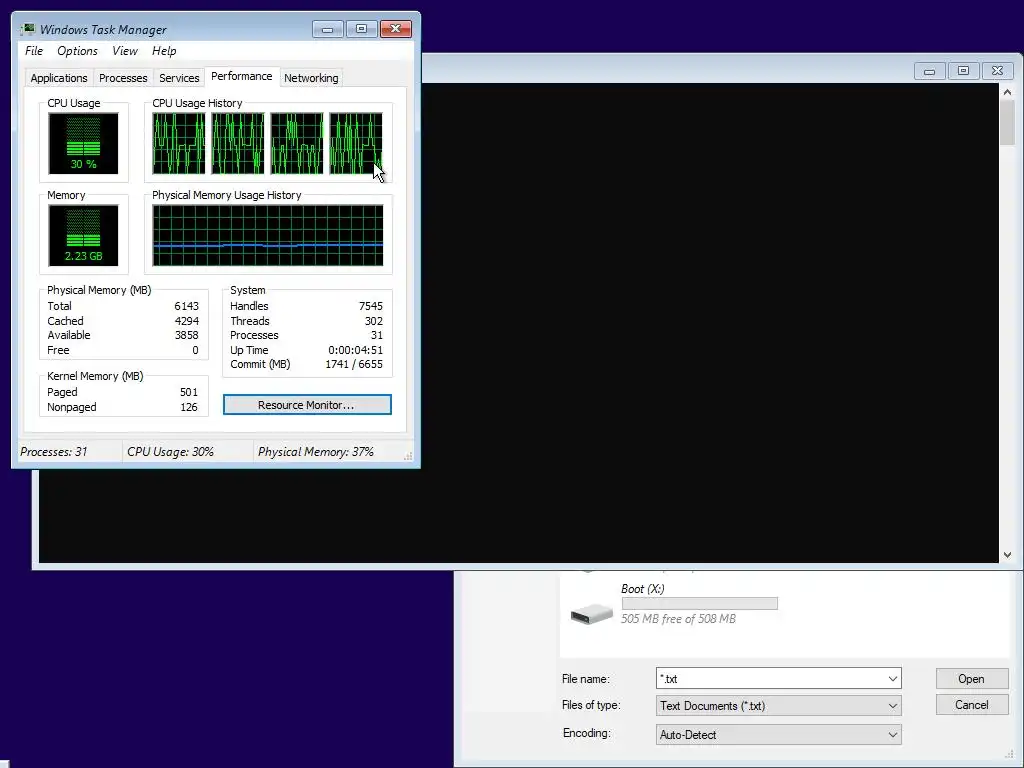This screenshot has height=768, width=1024.
Task: Click the Total physical memory value 6143
Action: [x=186, y=306]
